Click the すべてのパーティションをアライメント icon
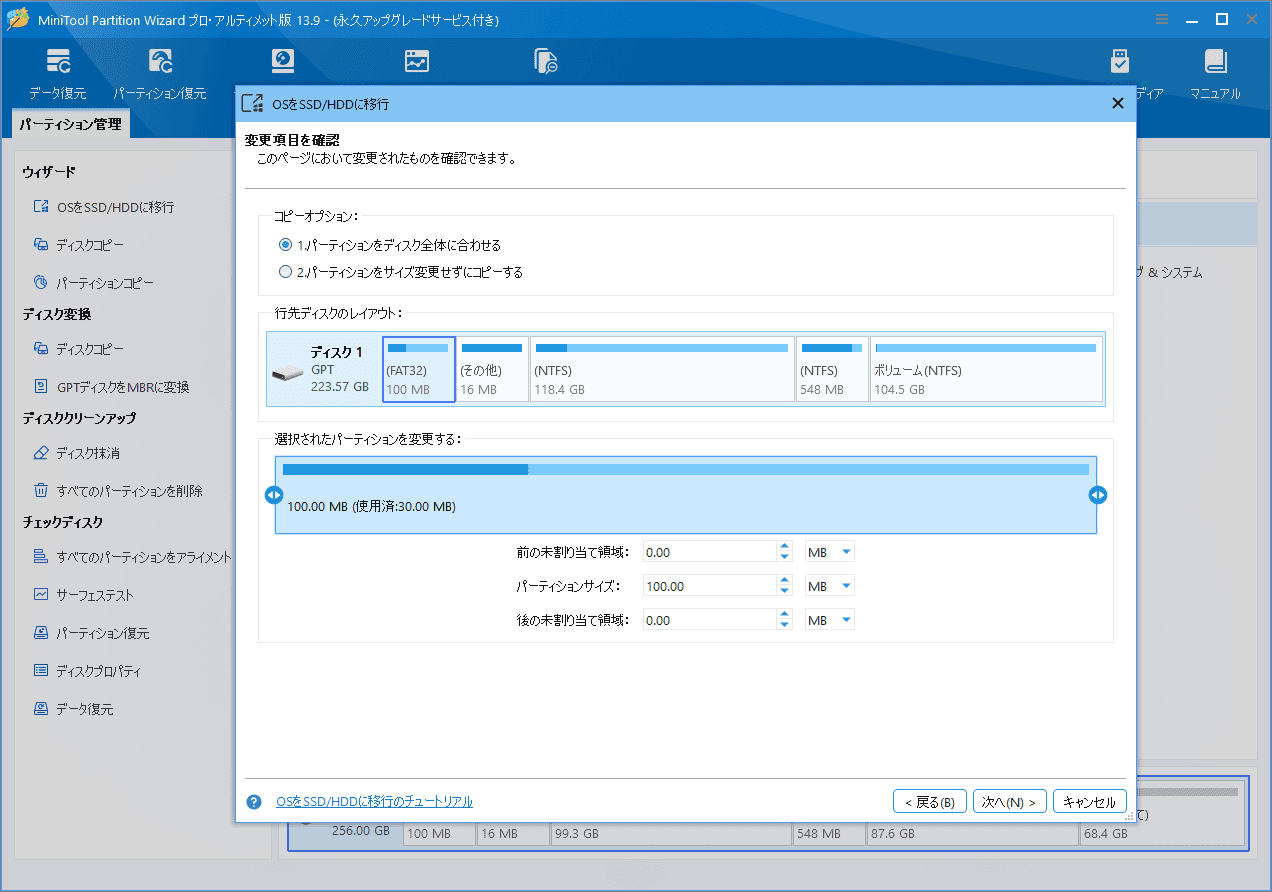The width and height of the screenshot is (1272, 892). tap(41, 557)
